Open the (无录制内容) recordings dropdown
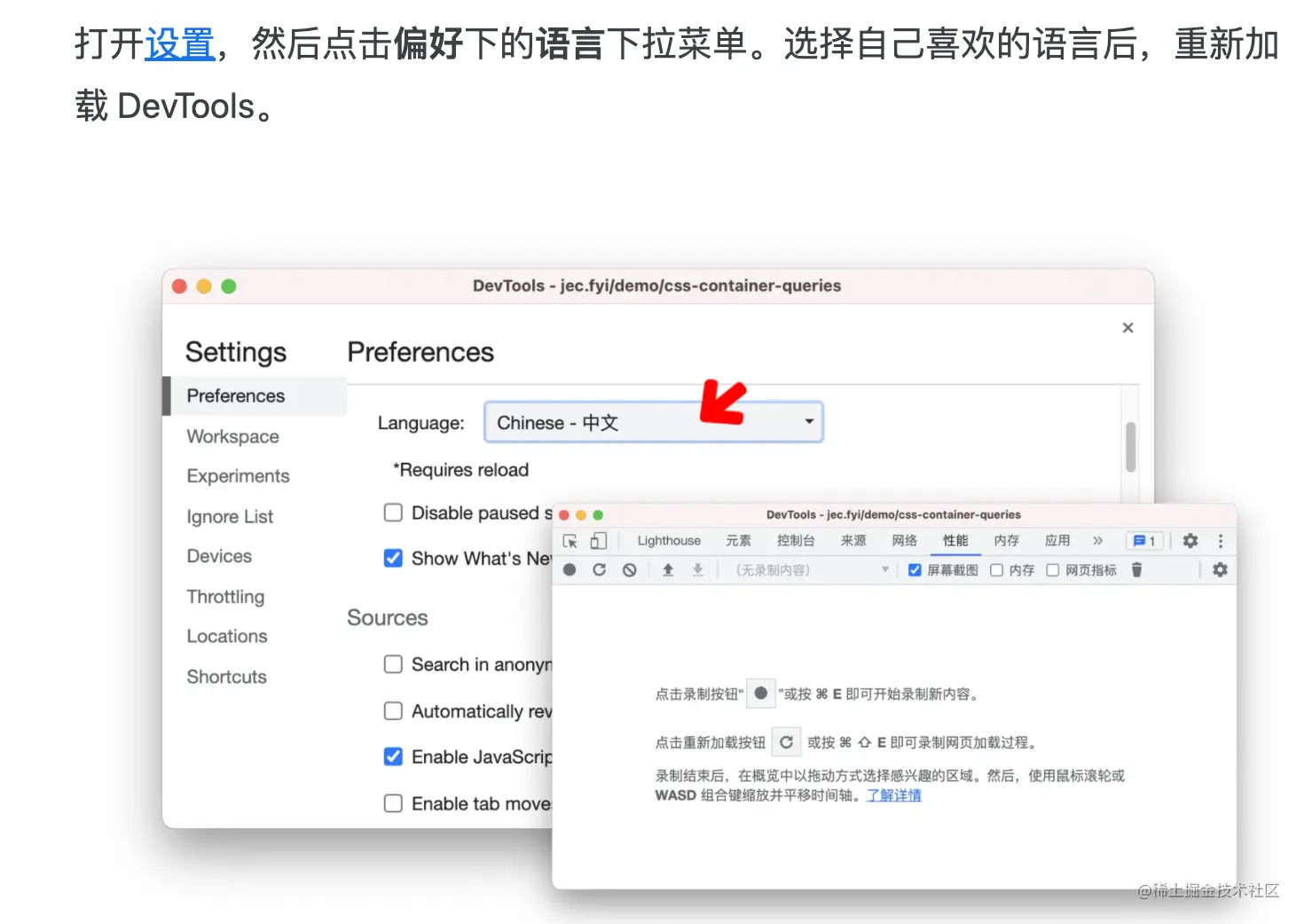This screenshot has width=1304, height=924. [810, 570]
